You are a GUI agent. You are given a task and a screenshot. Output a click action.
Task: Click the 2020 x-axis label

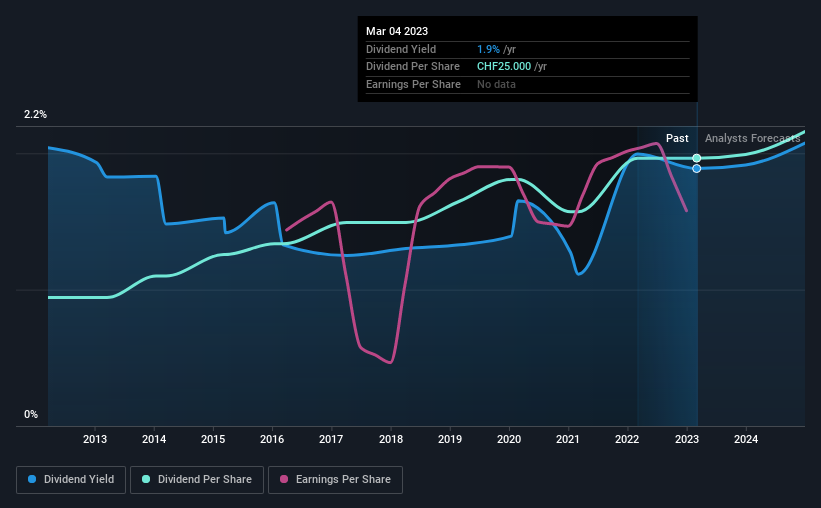point(509,439)
